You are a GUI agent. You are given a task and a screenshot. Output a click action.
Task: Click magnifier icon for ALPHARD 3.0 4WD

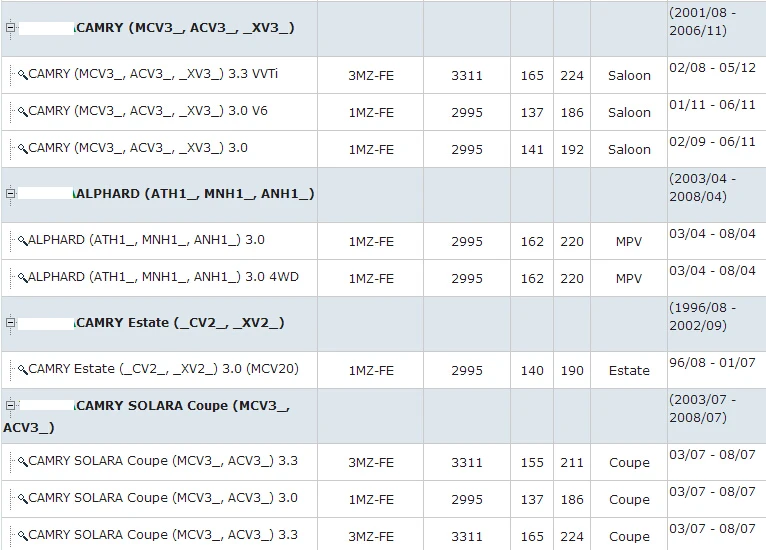22,278
